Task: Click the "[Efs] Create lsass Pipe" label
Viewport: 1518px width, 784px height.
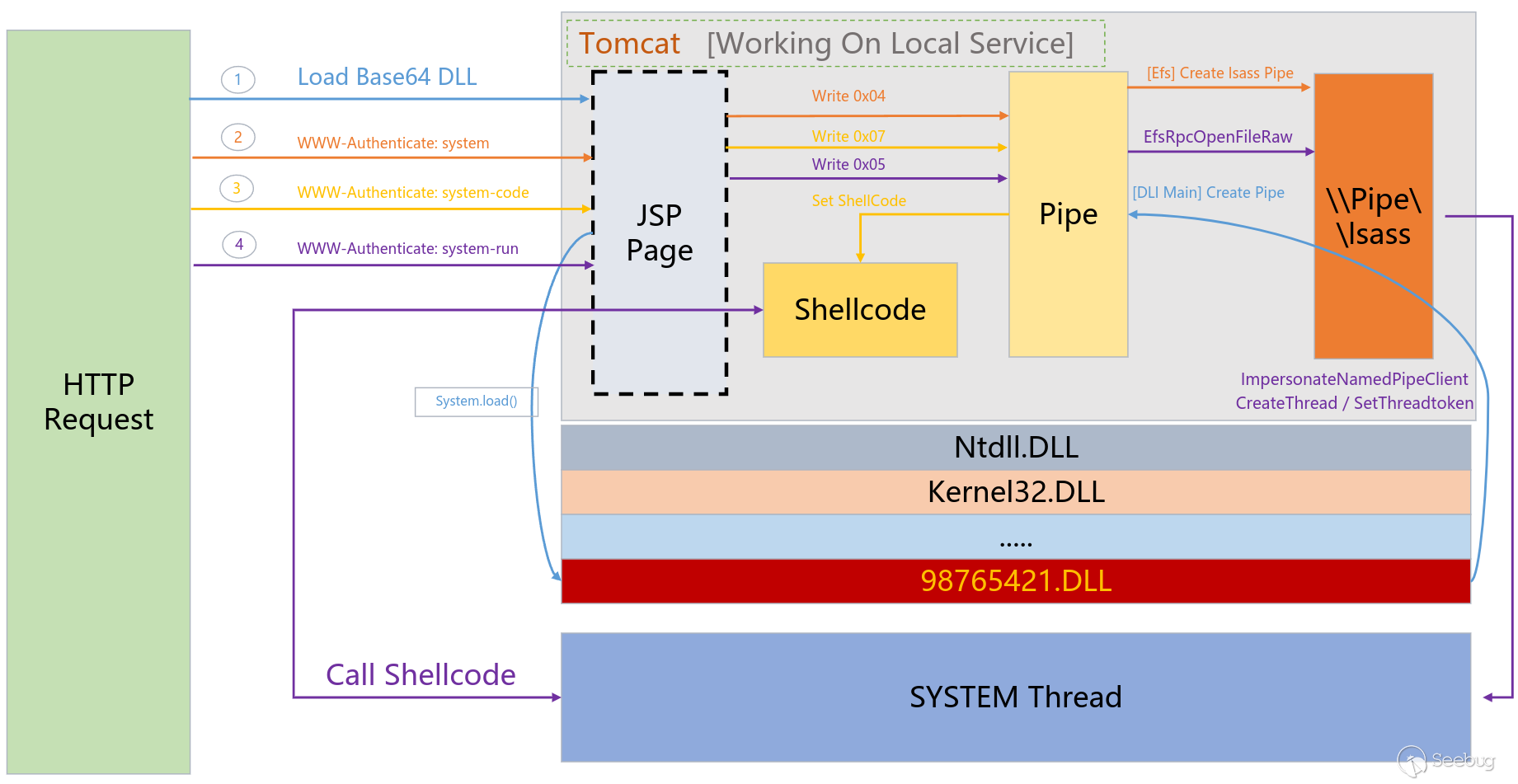Action: (1220, 73)
